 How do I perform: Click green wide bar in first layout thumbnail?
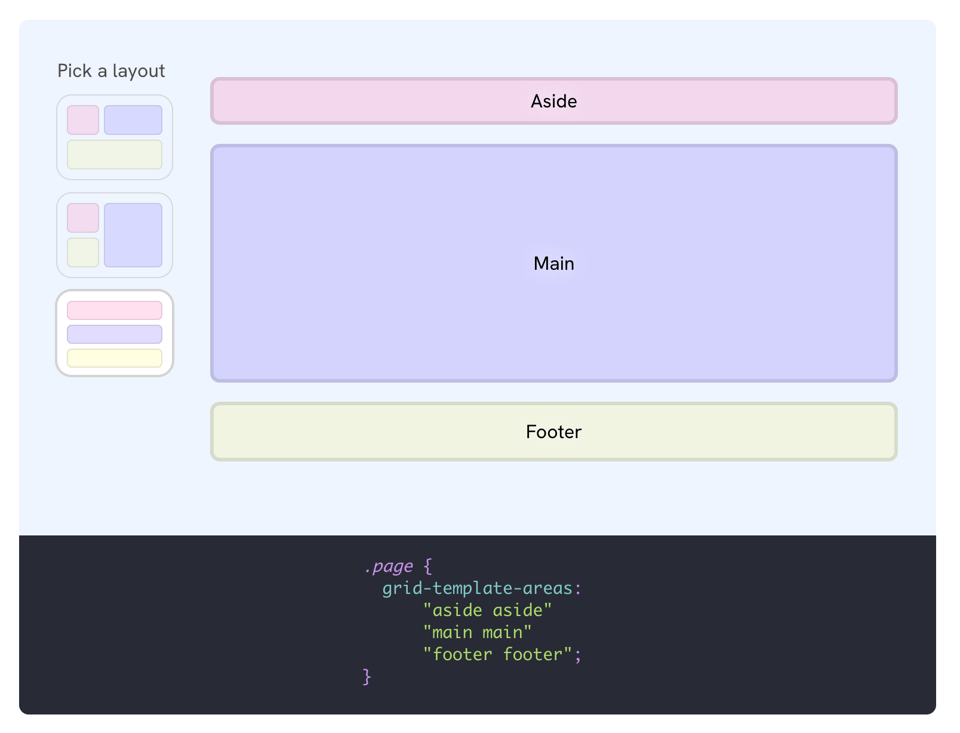coord(114,154)
